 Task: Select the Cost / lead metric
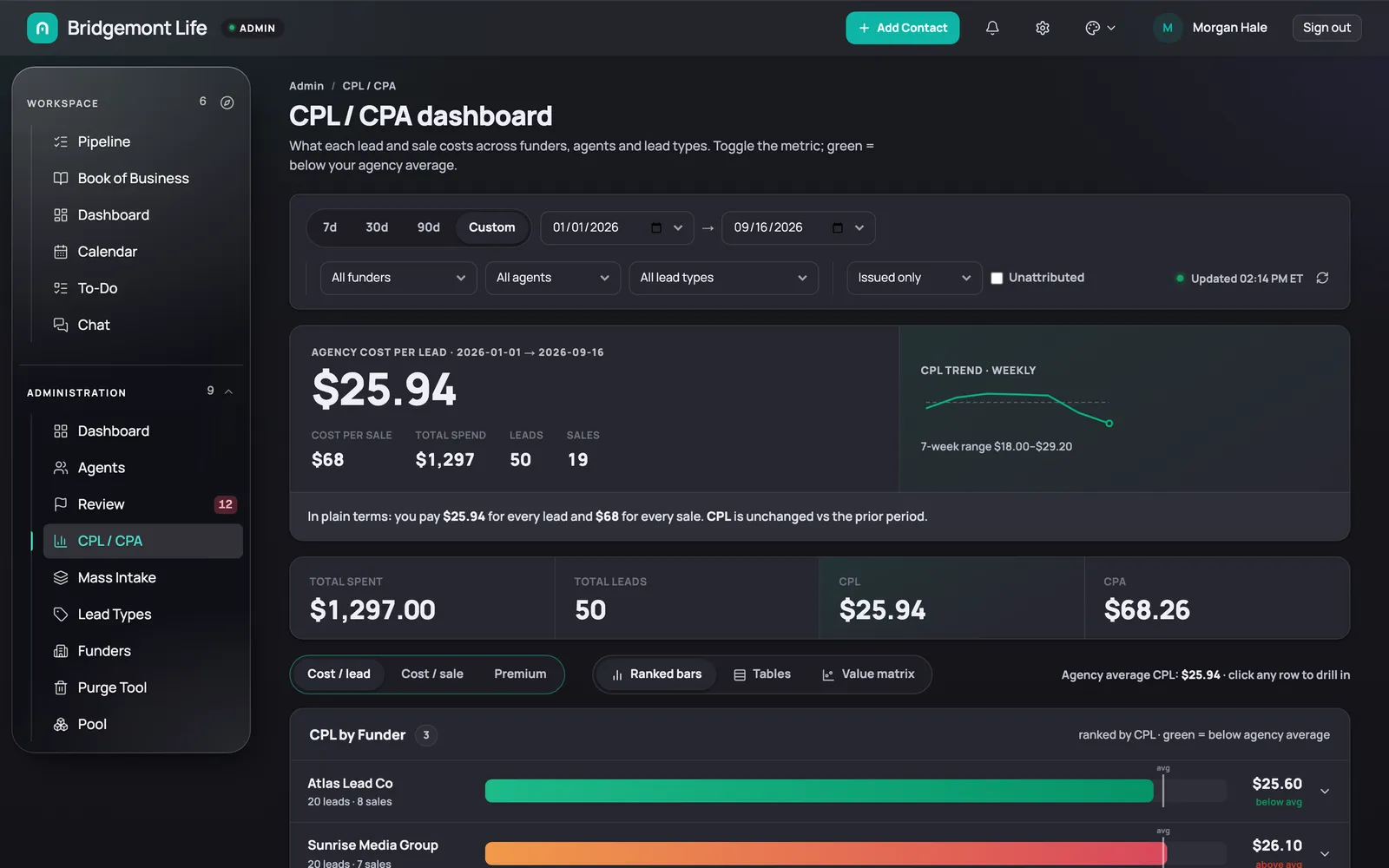[339, 674]
